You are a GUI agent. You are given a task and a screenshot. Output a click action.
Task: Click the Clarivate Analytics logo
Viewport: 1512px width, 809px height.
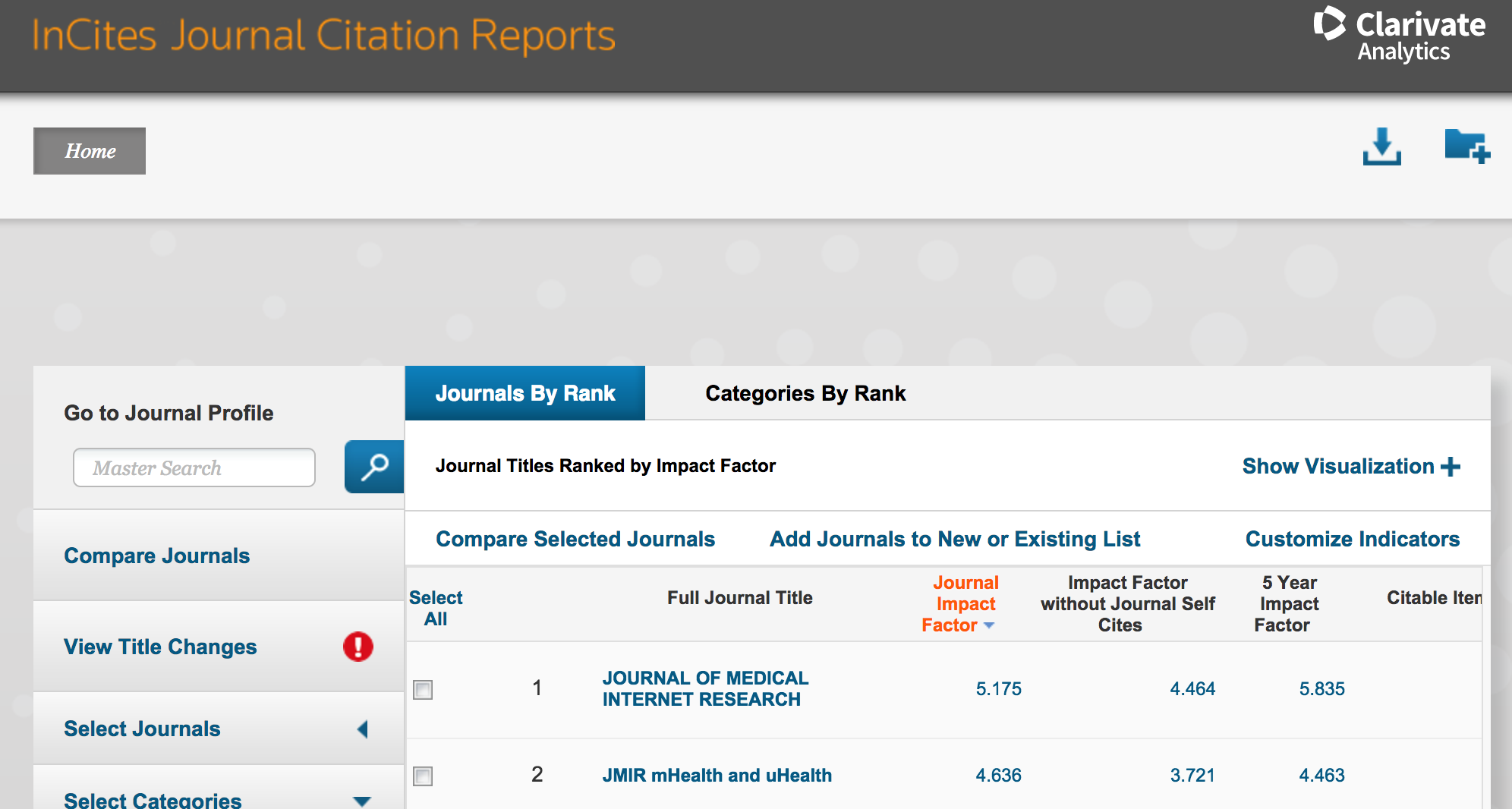click(x=1399, y=34)
